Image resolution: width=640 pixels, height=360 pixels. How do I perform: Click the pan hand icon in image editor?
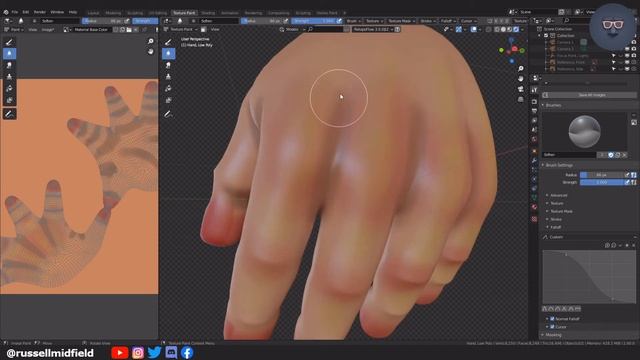tap(151, 51)
